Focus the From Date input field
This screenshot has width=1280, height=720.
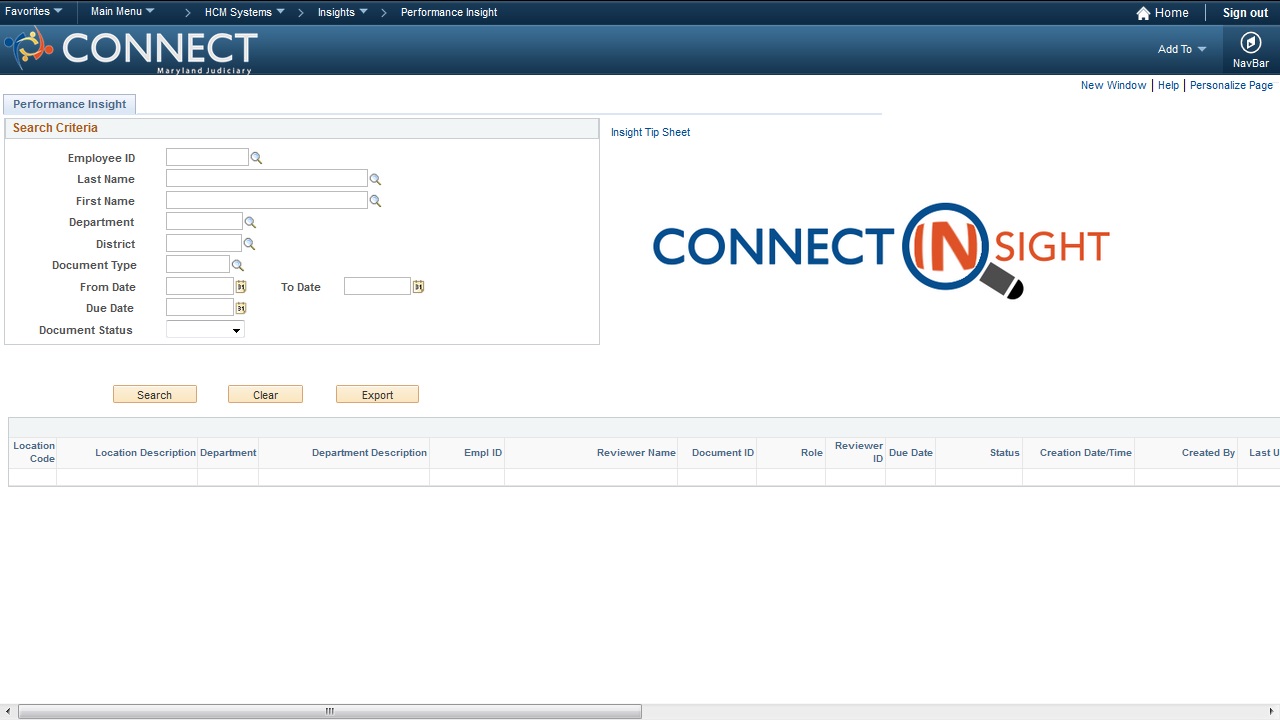tap(200, 286)
